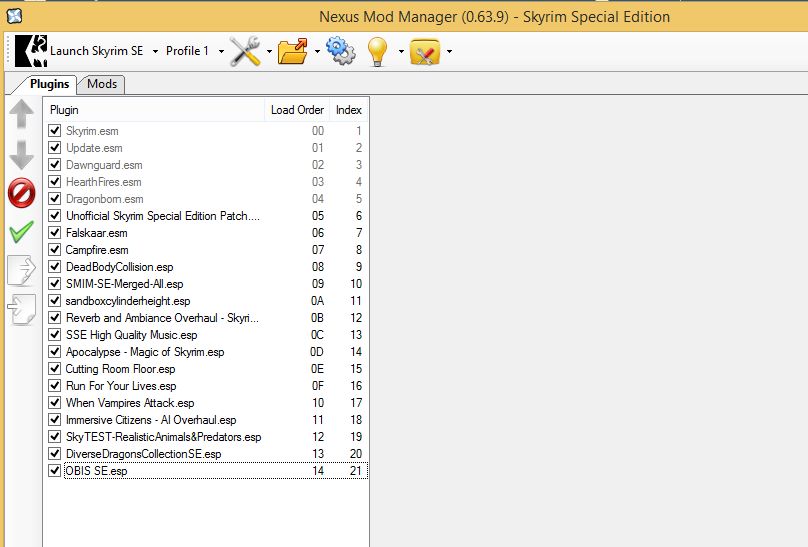Sort by the Plugin column header
Screen dimensions: 808x547
[155, 110]
